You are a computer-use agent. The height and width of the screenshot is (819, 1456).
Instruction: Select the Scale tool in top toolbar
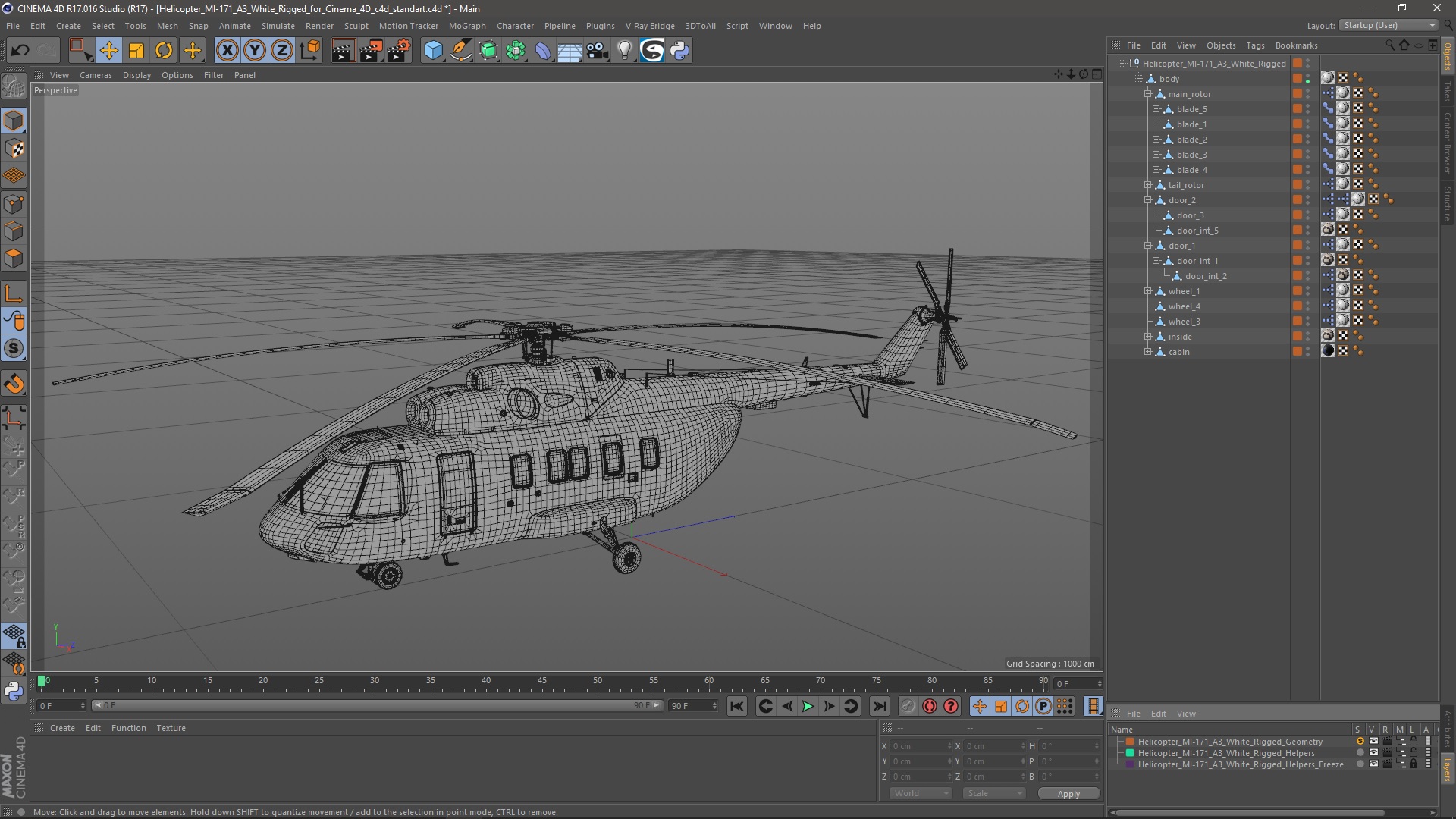pyautogui.click(x=136, y=51)
